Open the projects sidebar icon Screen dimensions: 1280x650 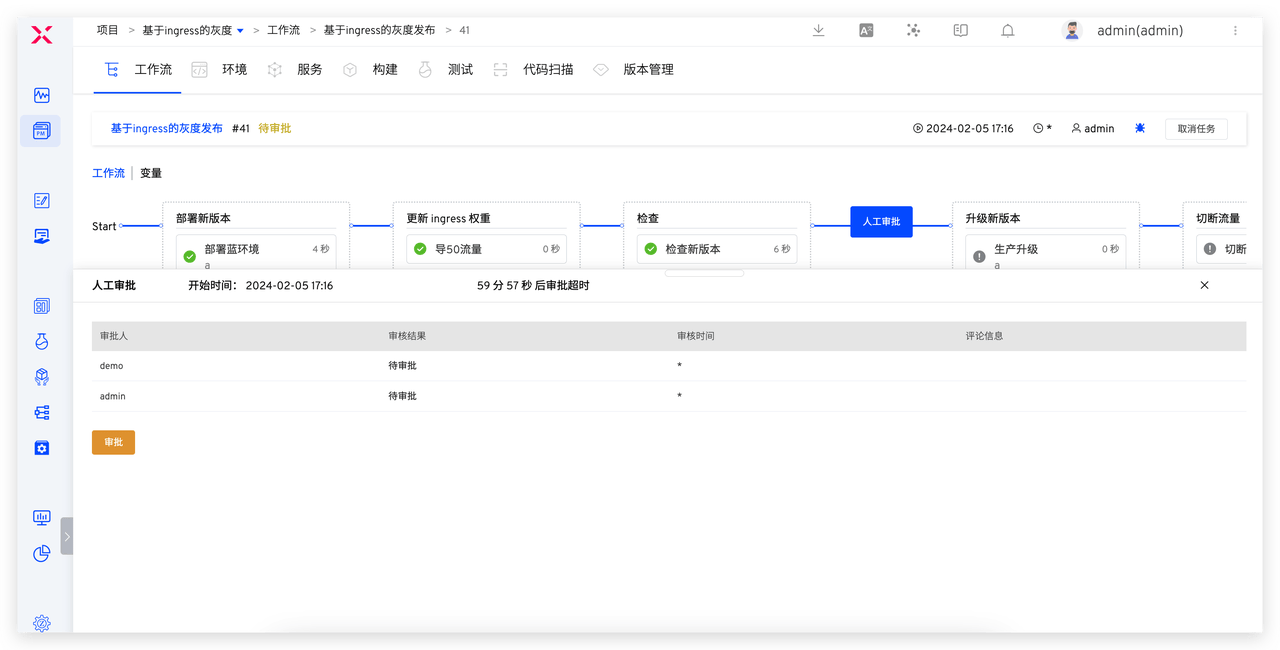click(41, 131)
